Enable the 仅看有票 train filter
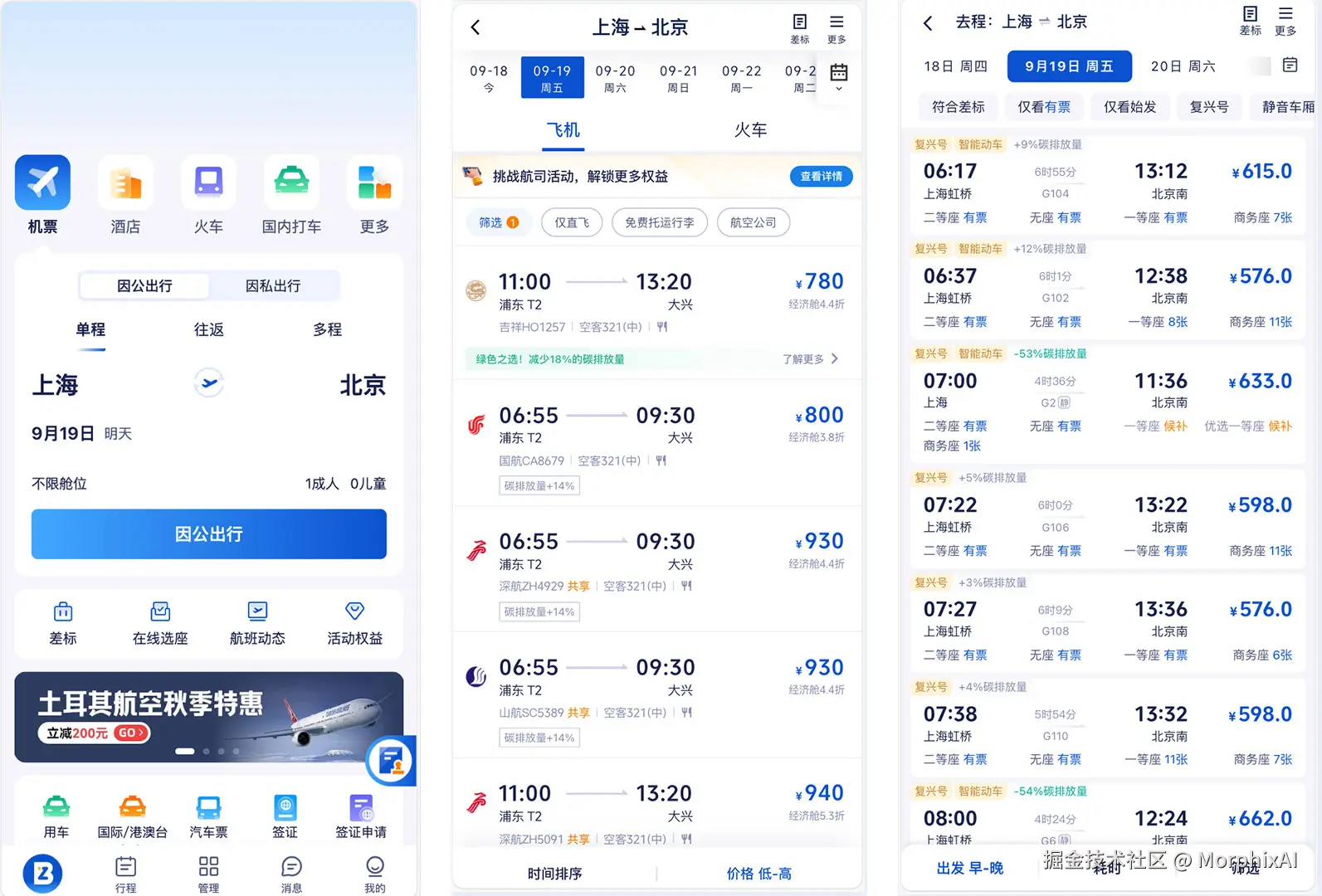The height and width of the screenshot is (896, 1322). click(1044, 107)
